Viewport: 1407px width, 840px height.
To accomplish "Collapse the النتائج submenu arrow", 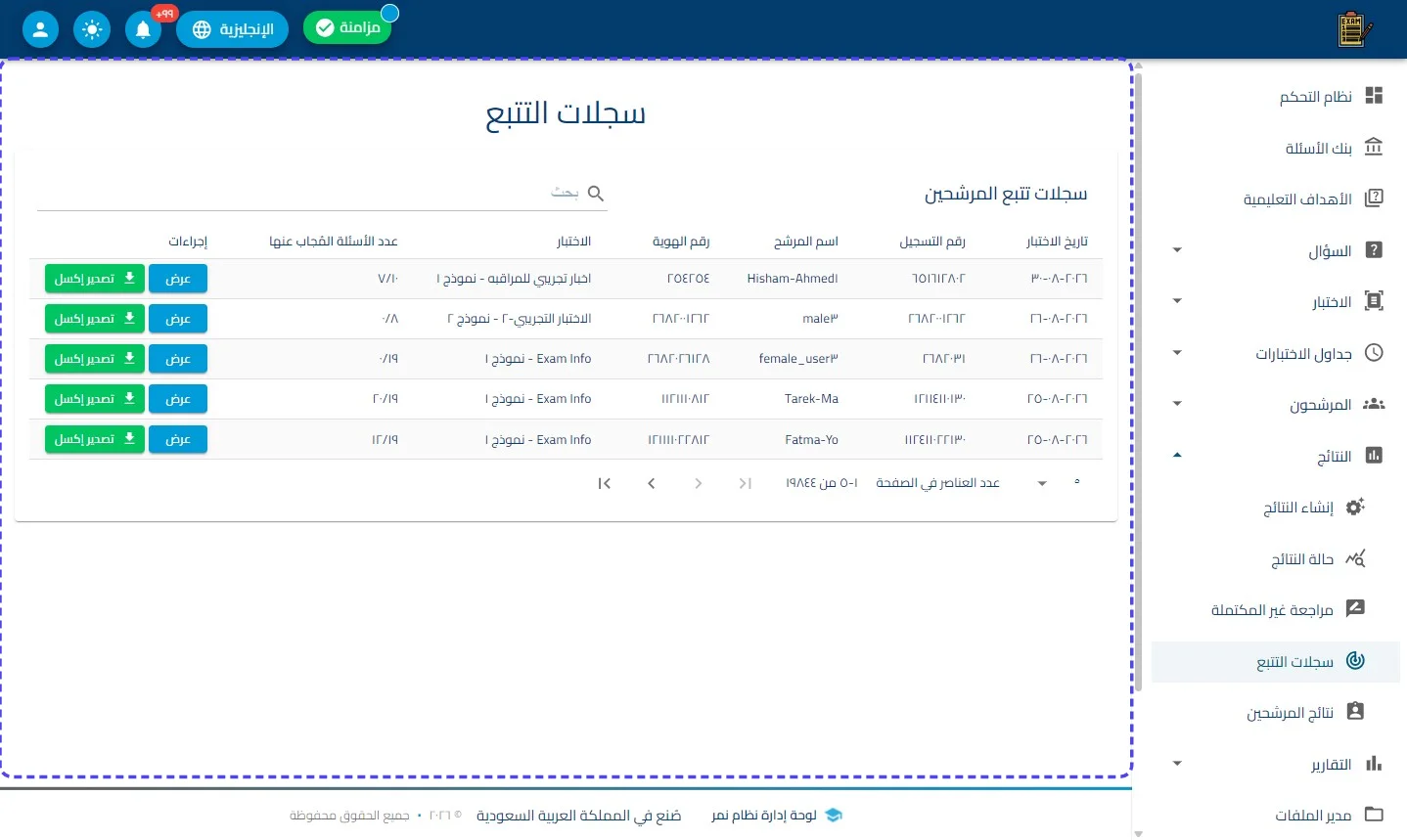I will pyautogui.click(x=1177, y=455).
